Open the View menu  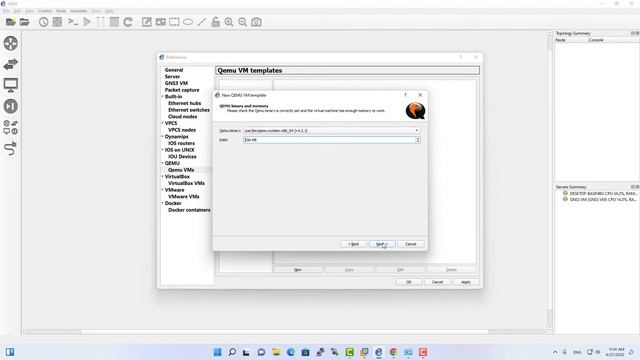pos(29,11)
